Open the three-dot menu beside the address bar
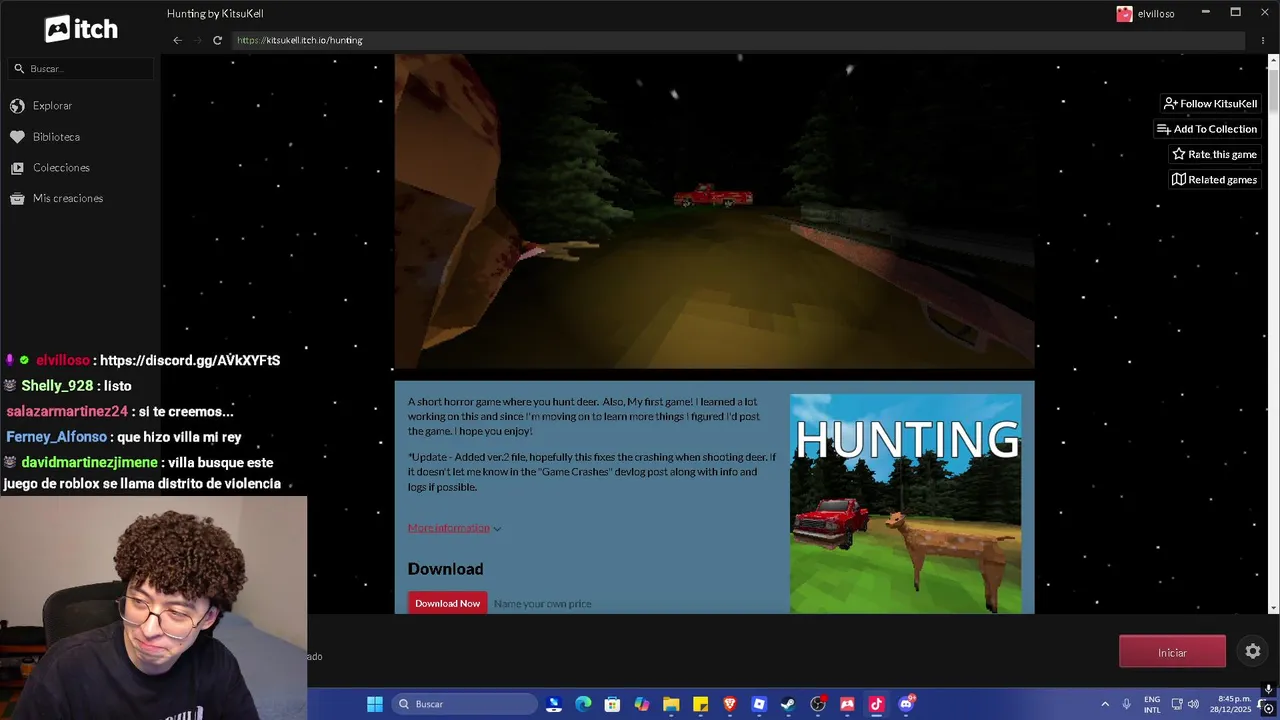 pos(1263,40)
